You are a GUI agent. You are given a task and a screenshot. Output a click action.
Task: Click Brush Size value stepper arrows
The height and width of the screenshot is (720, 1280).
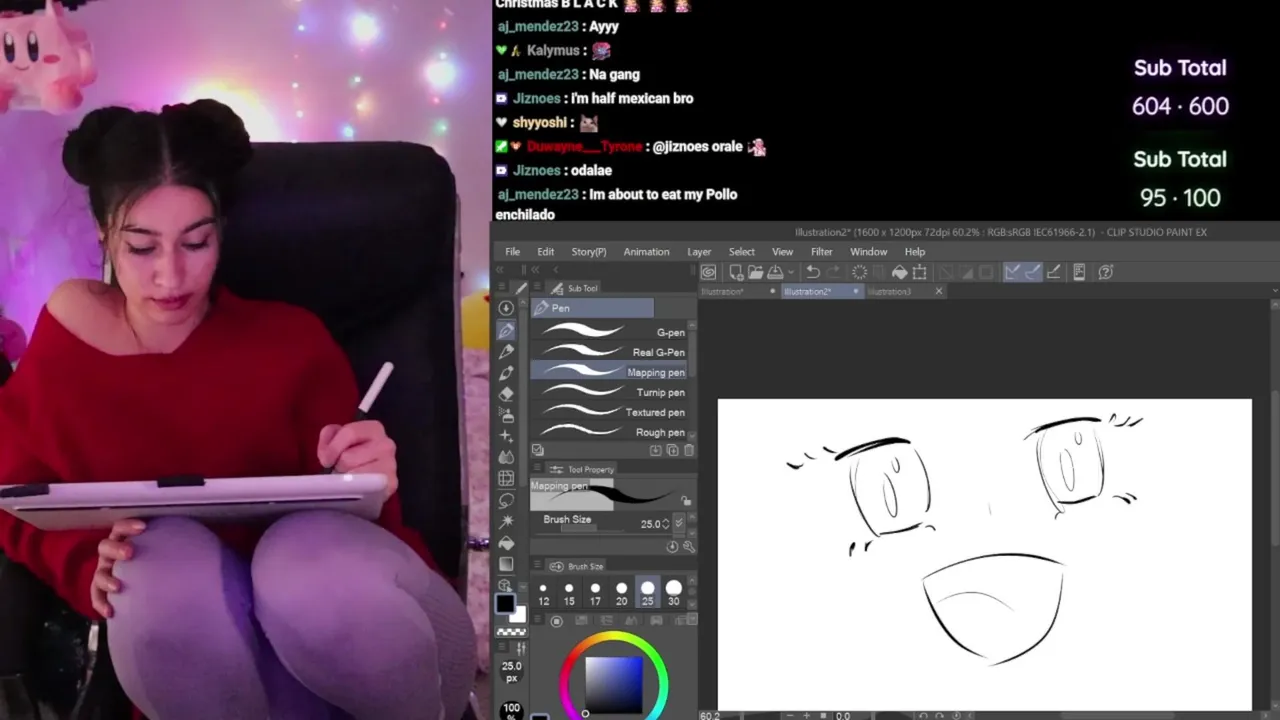click(x=666, y=524)
